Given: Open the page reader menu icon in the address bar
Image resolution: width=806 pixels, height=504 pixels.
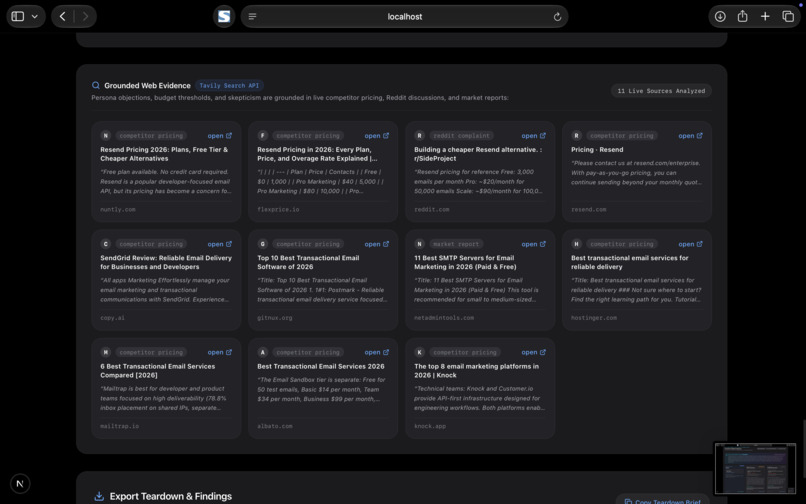Looking at the screenshot, I should (252, 16).
